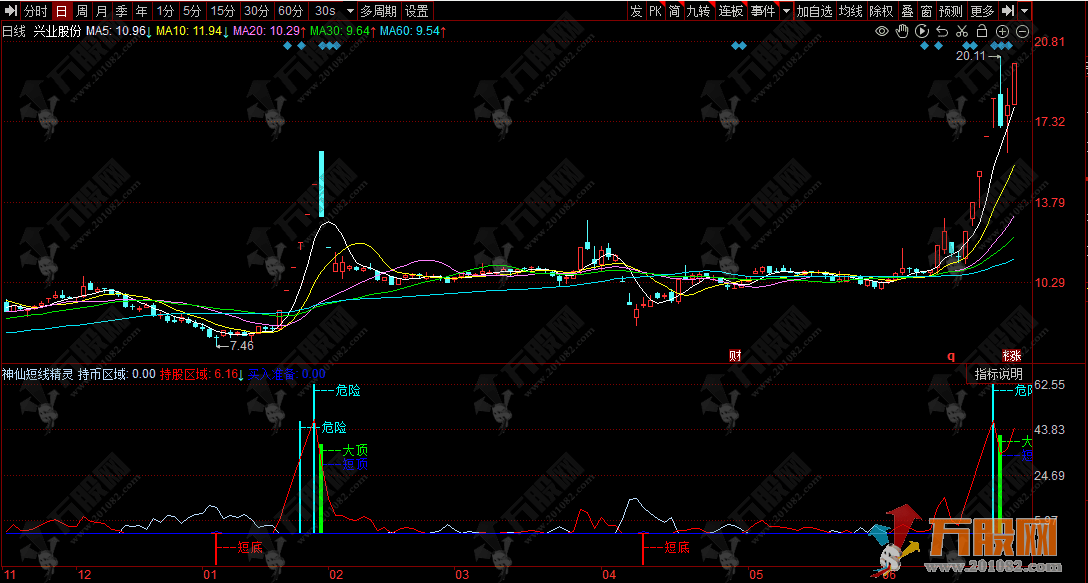This screenshot has height=583, width=1088.
Task: Click the 除权 ex-rights button
Action: coord(881,11)
